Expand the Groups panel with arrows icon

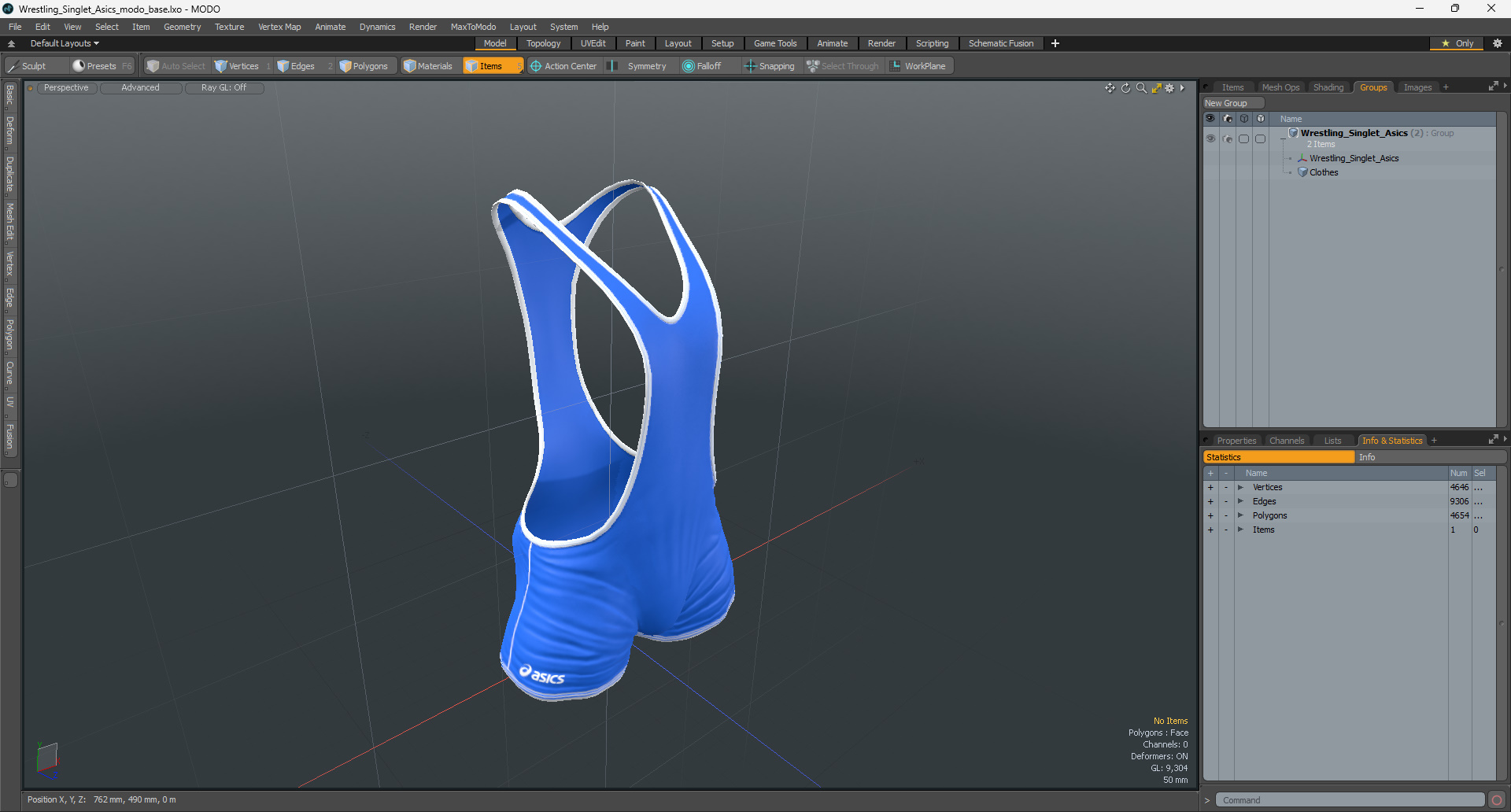(x=1493, y=87)
